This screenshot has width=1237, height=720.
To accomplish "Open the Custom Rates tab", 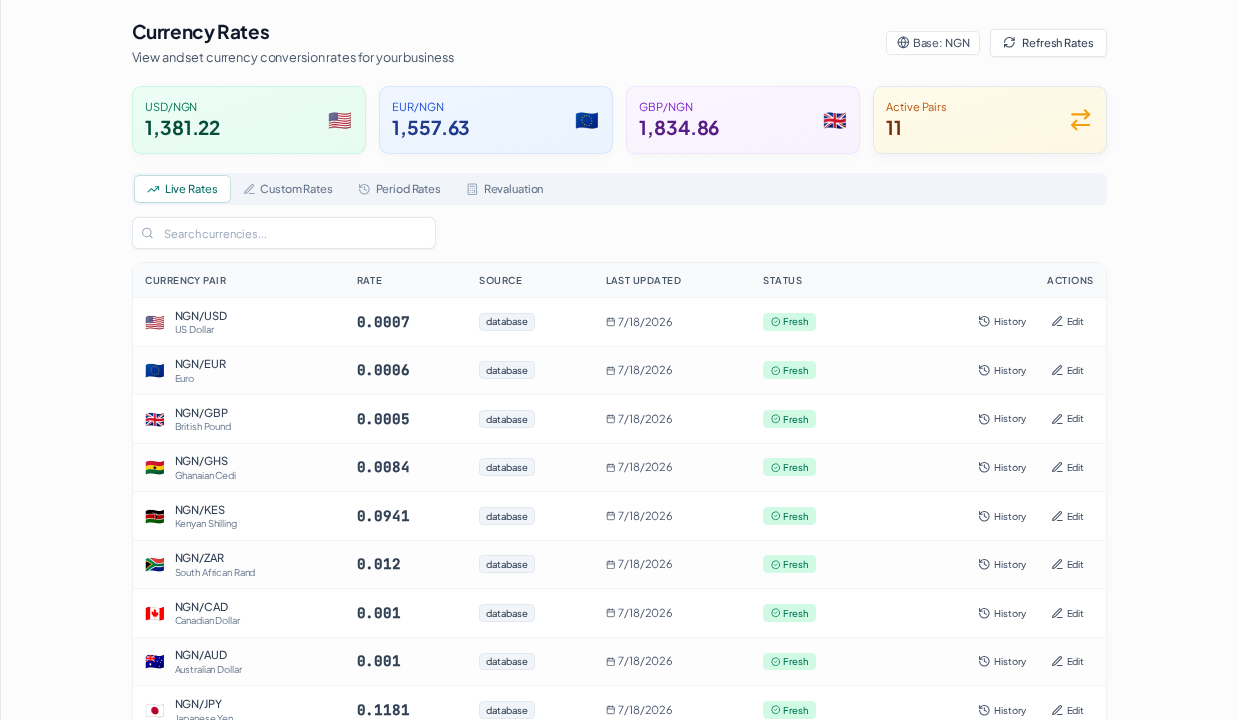I will point(288,189).
